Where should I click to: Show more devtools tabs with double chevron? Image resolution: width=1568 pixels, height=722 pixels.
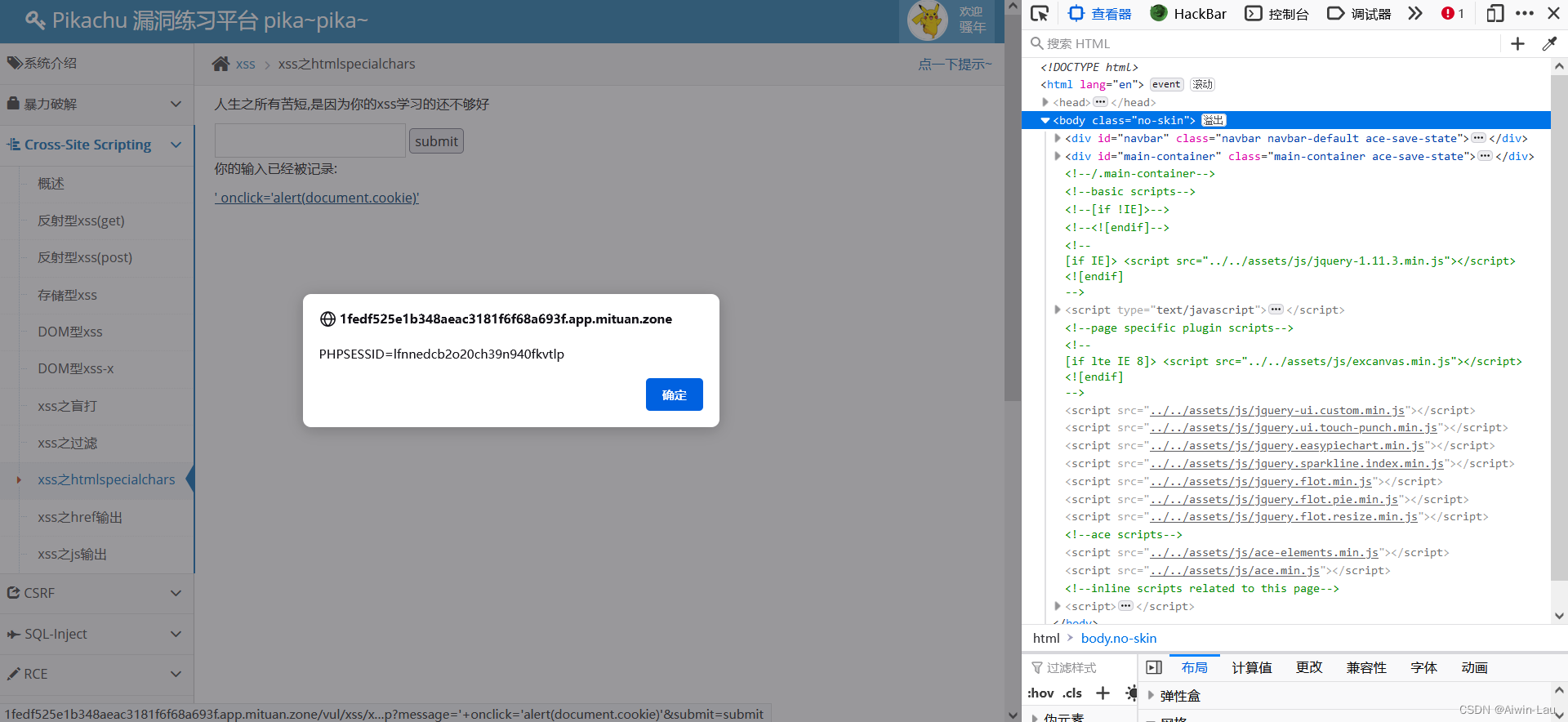tap(1415, 13)
